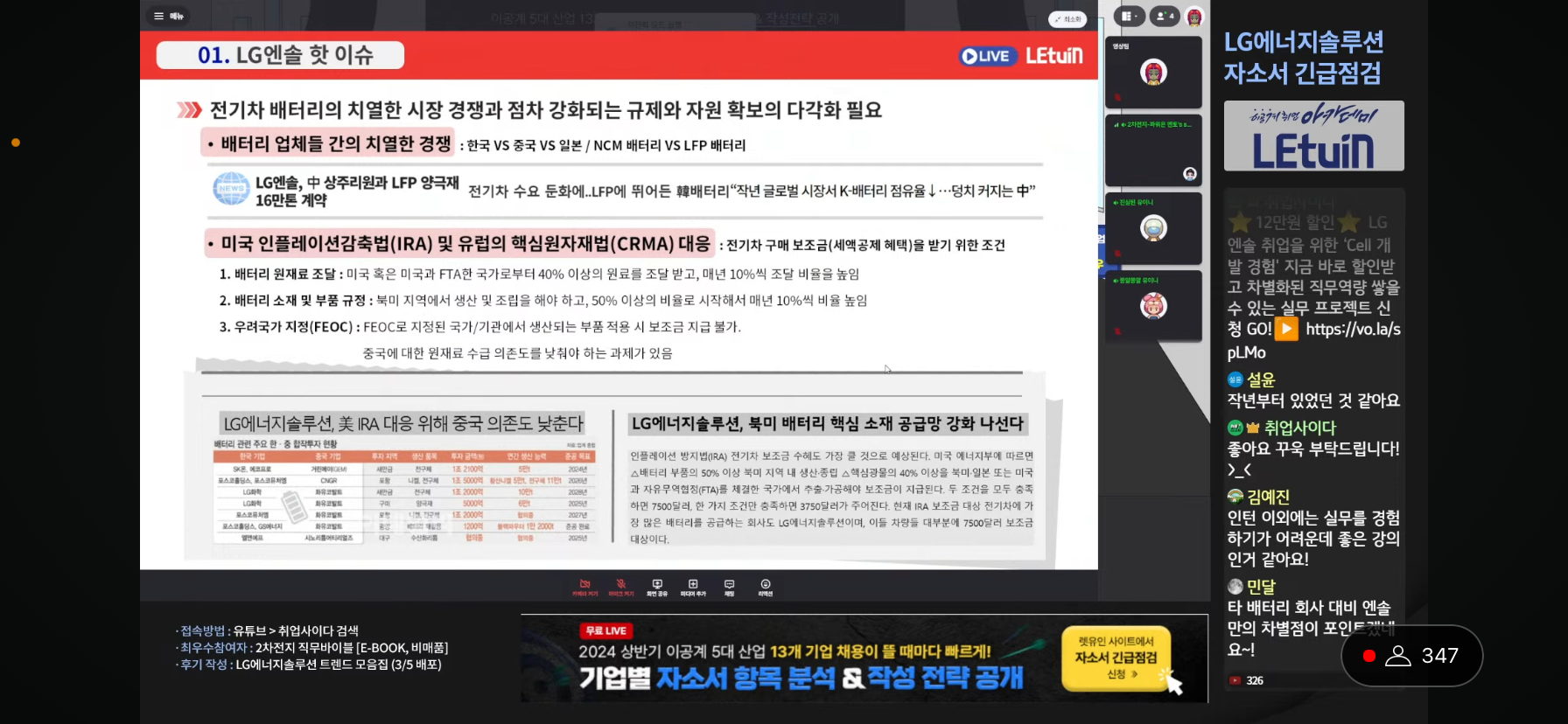Click the crown icon beside 취업사이다
1568x724 pixels.
(1253, 428)
